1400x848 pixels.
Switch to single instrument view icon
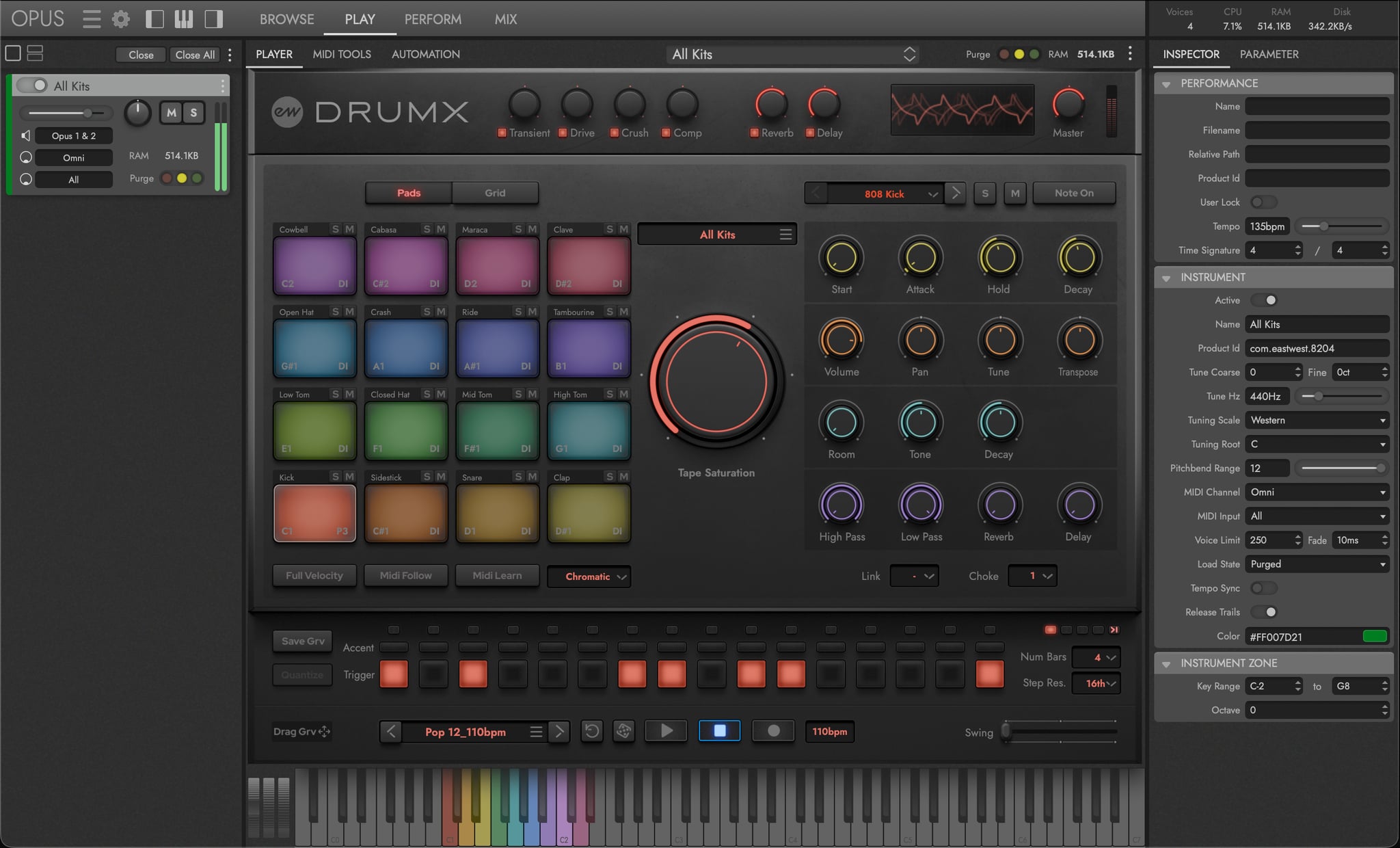pyautogui.click(x=13, y=53)
